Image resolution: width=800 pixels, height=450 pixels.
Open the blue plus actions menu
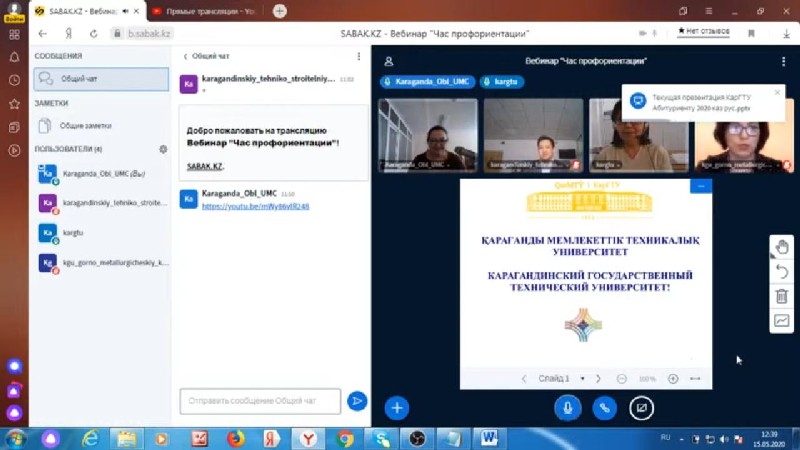coord(397,408)
